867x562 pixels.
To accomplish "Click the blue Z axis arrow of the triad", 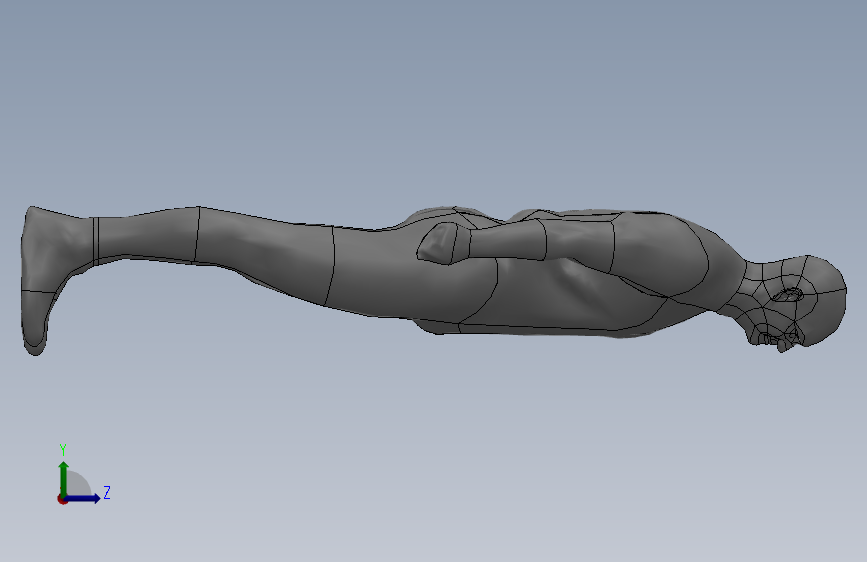I will [x=83, y=498].
